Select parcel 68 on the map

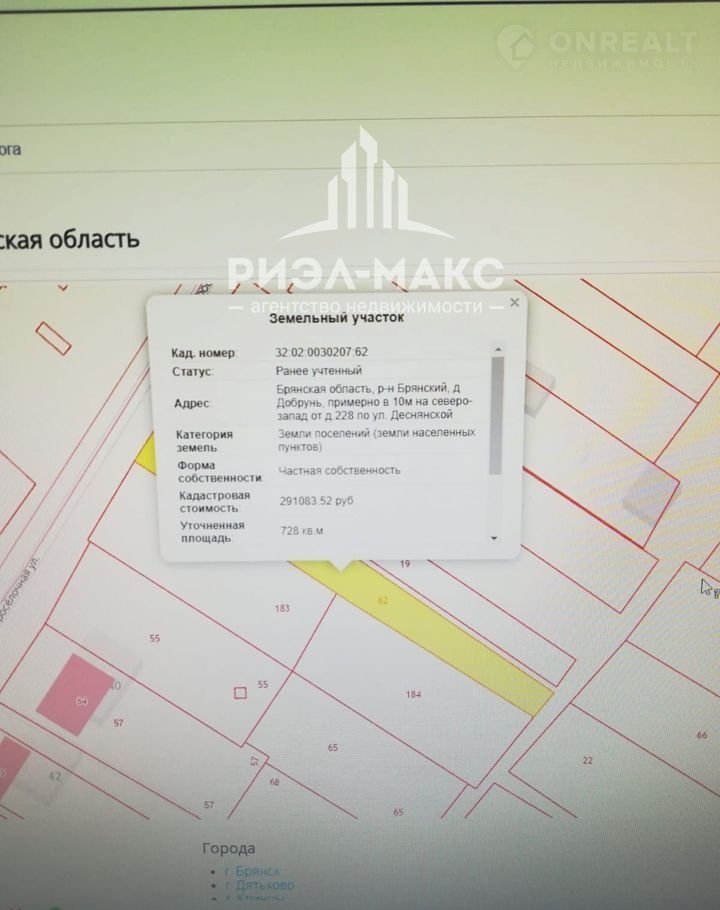tap(274, 782)
